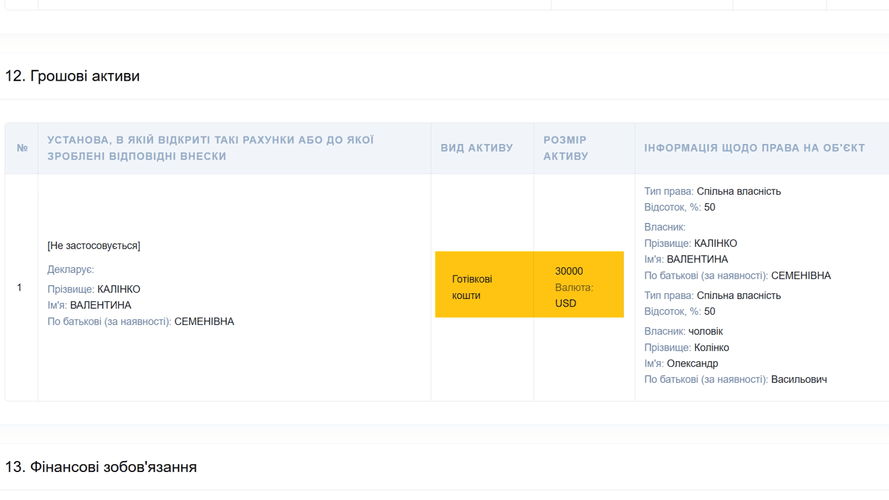Click the '[Не застосовується]' text
The image size is (889, 500).
(x=94, y=245)
